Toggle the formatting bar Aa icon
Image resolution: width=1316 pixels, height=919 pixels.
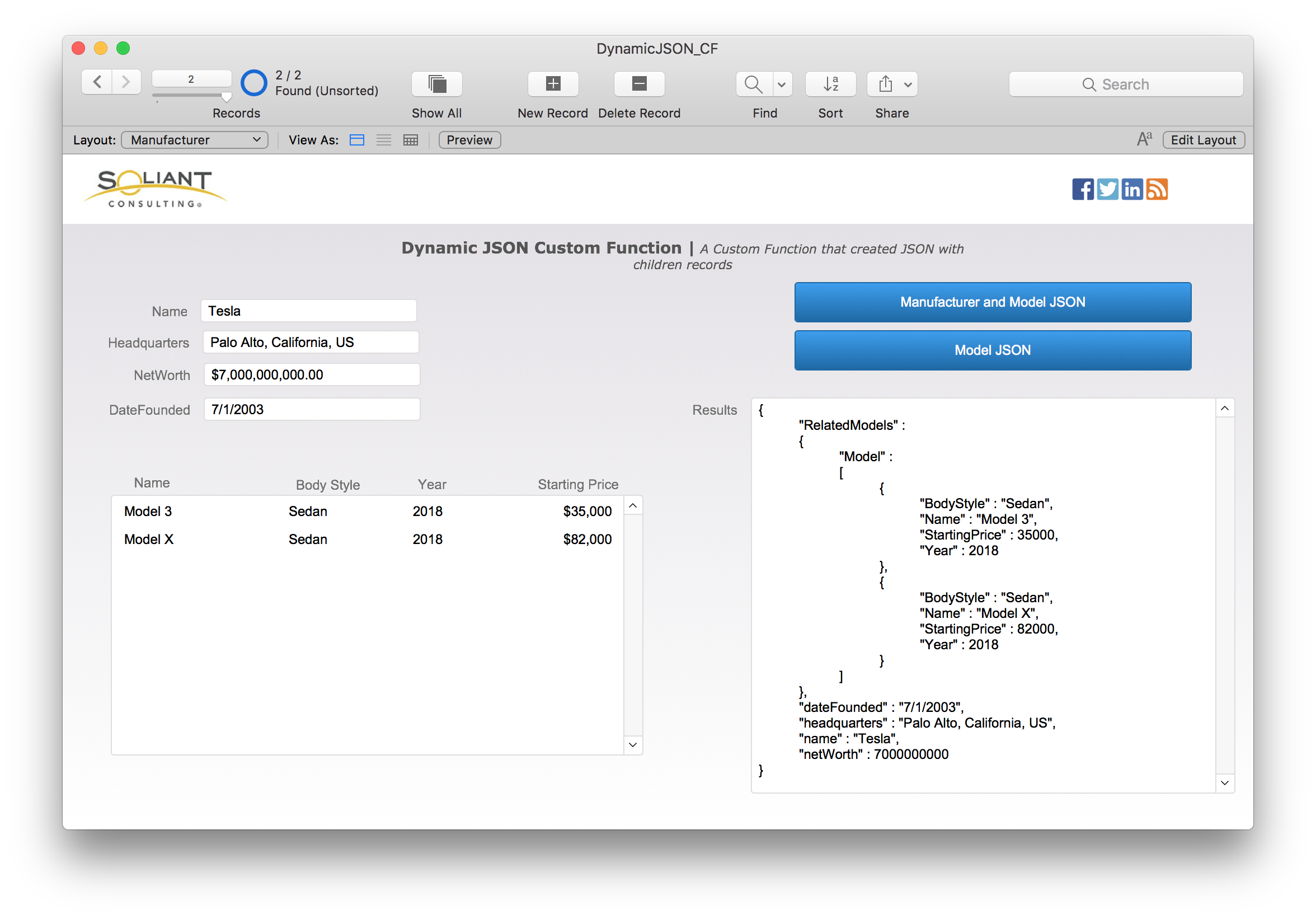[x=1144, y=139]
